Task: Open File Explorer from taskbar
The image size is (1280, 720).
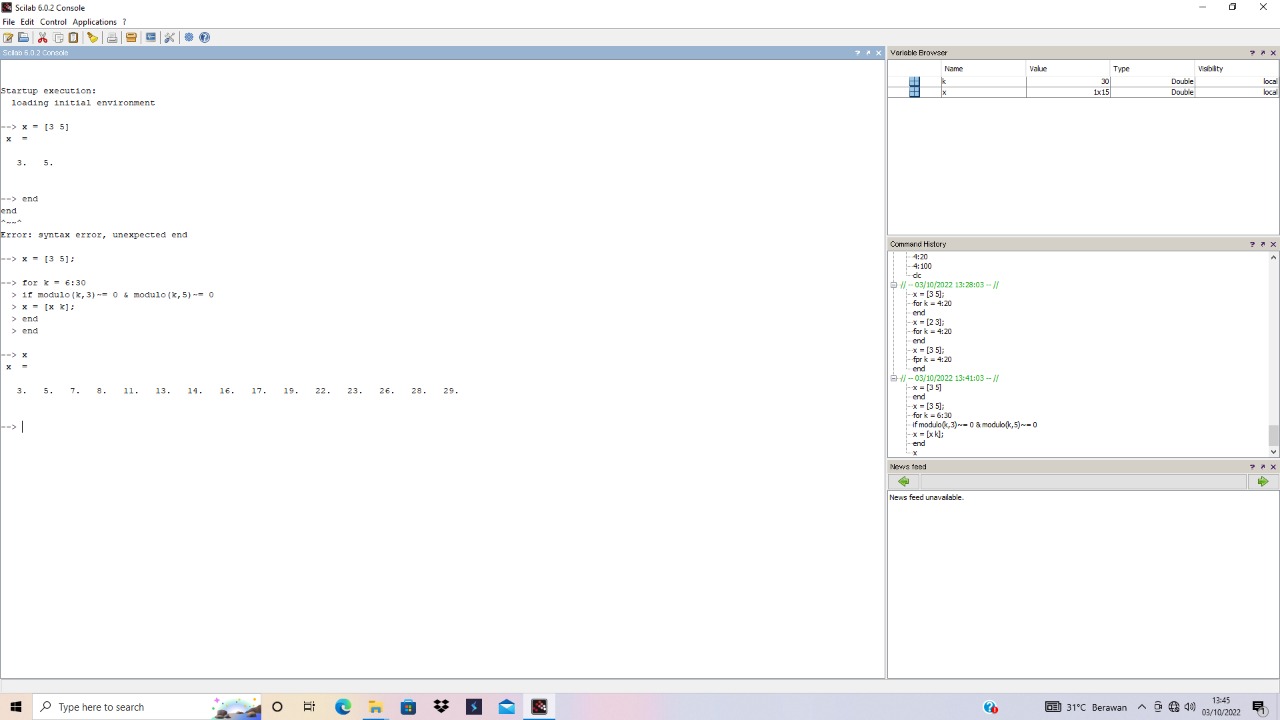Action: 375,707
